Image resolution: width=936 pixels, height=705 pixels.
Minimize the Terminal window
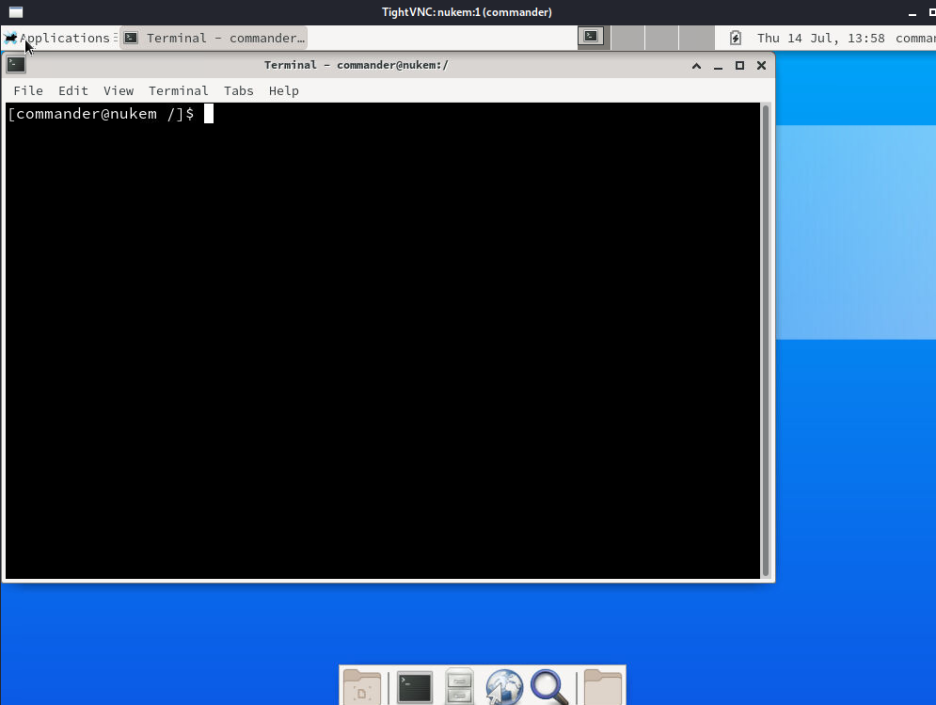[x=718, y=66]
